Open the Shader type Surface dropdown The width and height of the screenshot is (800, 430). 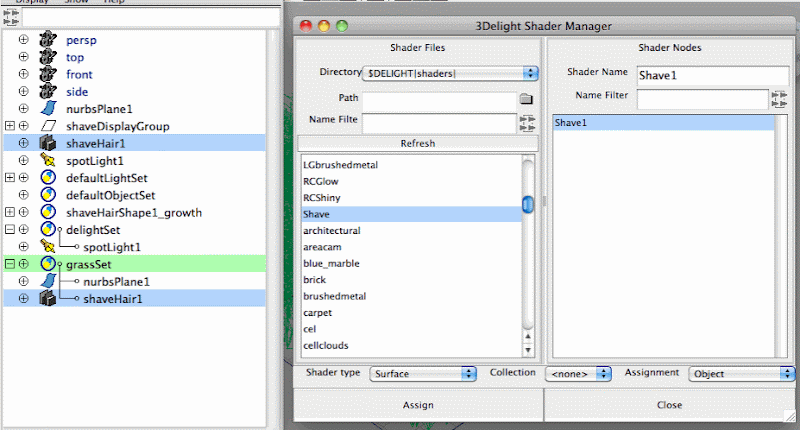423,373
